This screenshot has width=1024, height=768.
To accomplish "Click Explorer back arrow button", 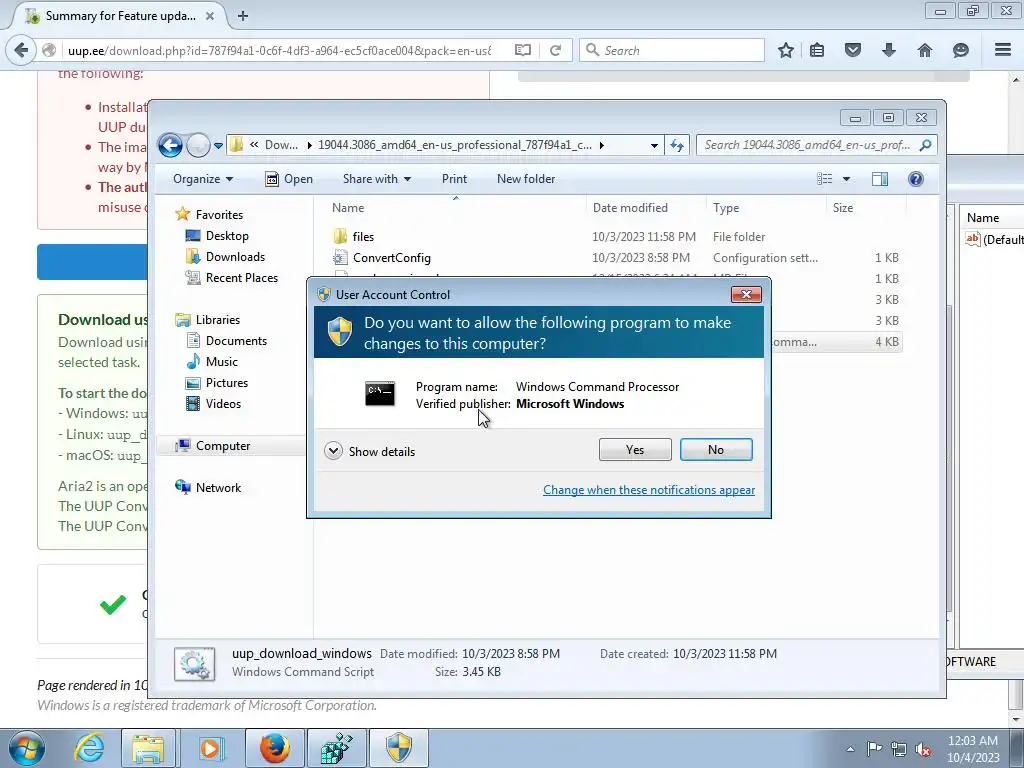I will [x=170, y=145].
